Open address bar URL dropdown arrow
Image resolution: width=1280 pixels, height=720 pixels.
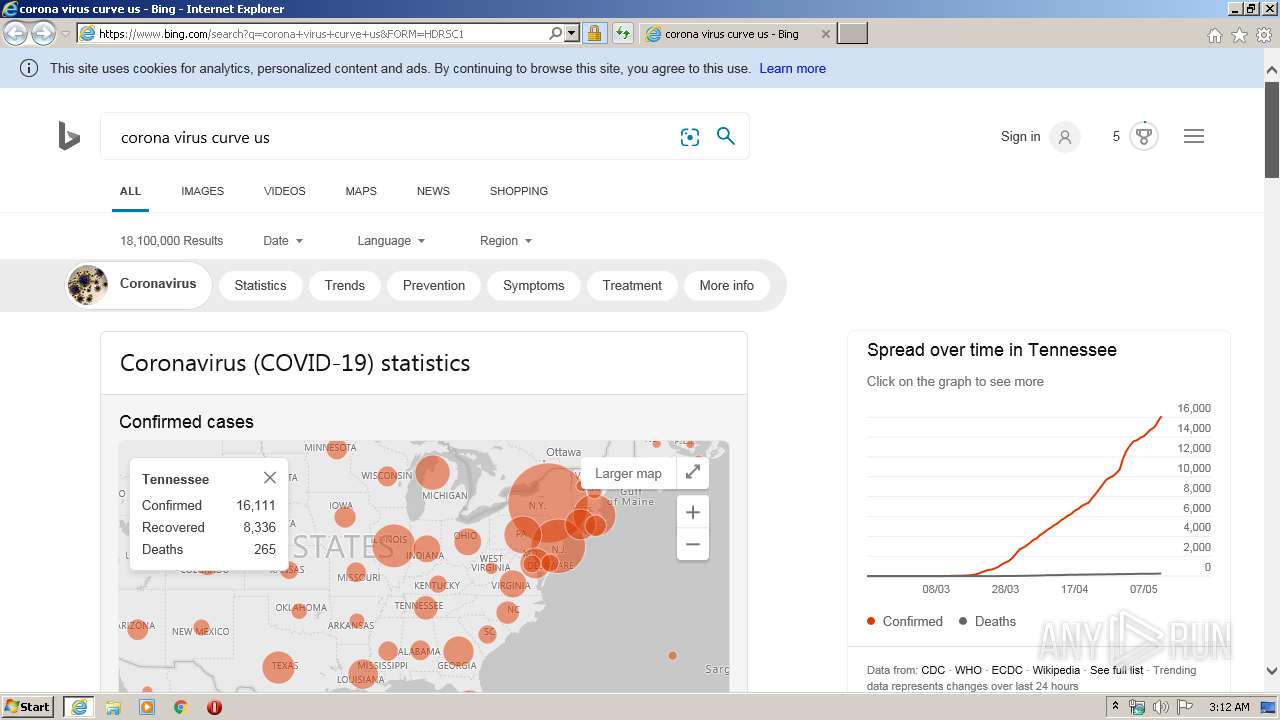coord(572,33)
